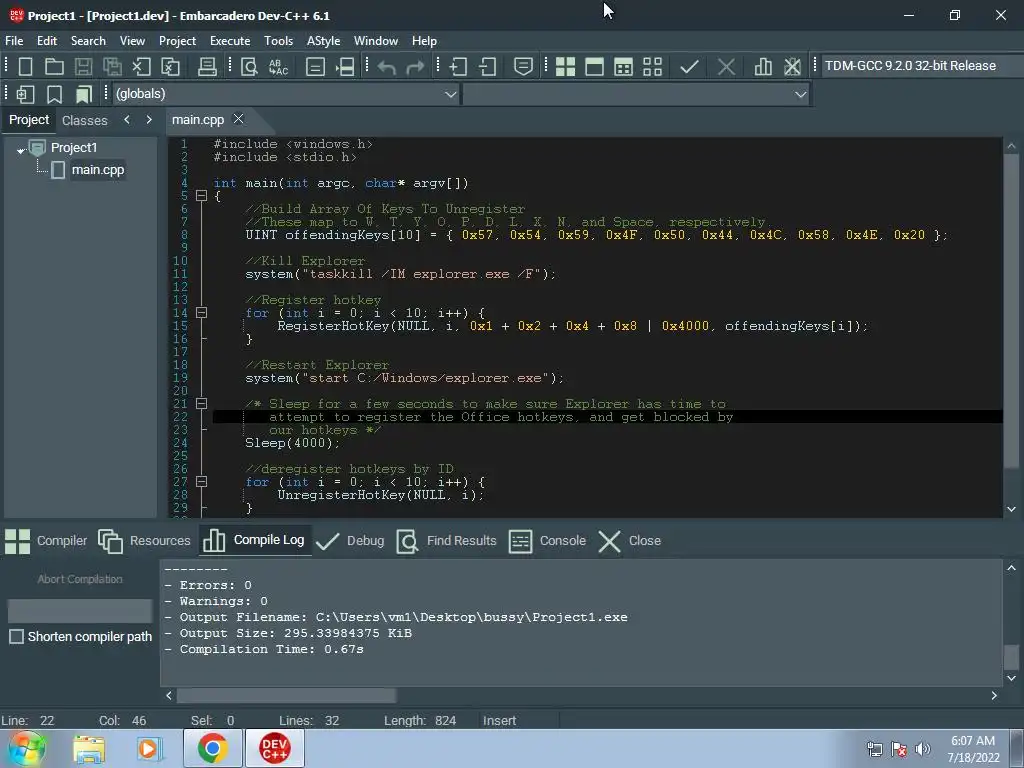Click the compile log scroll-right arrow
The image size is (1024, 768).
pyautogui.click(x=994, y=696)
